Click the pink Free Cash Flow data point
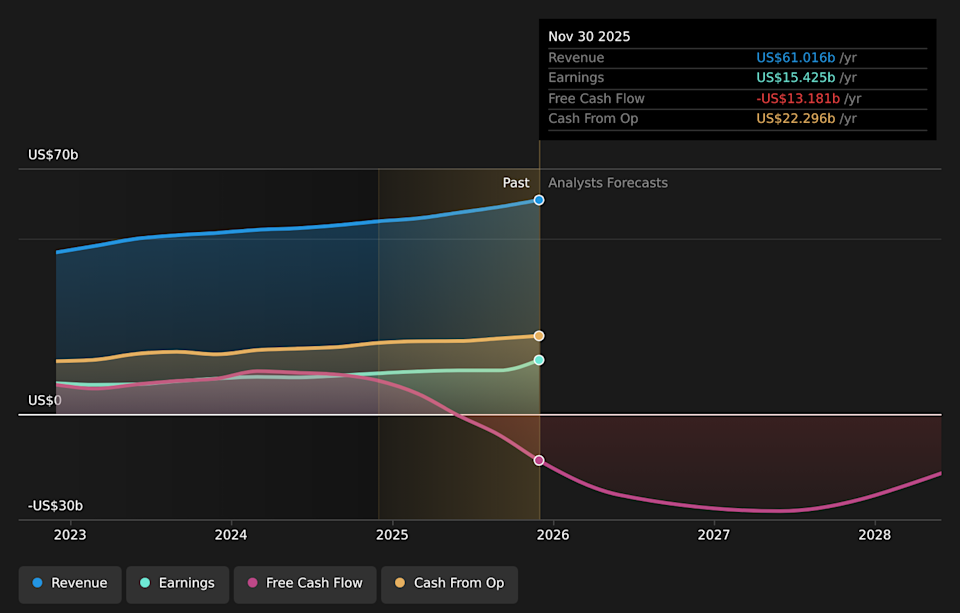Screen dimensions: 960x613 pos(539,460)
